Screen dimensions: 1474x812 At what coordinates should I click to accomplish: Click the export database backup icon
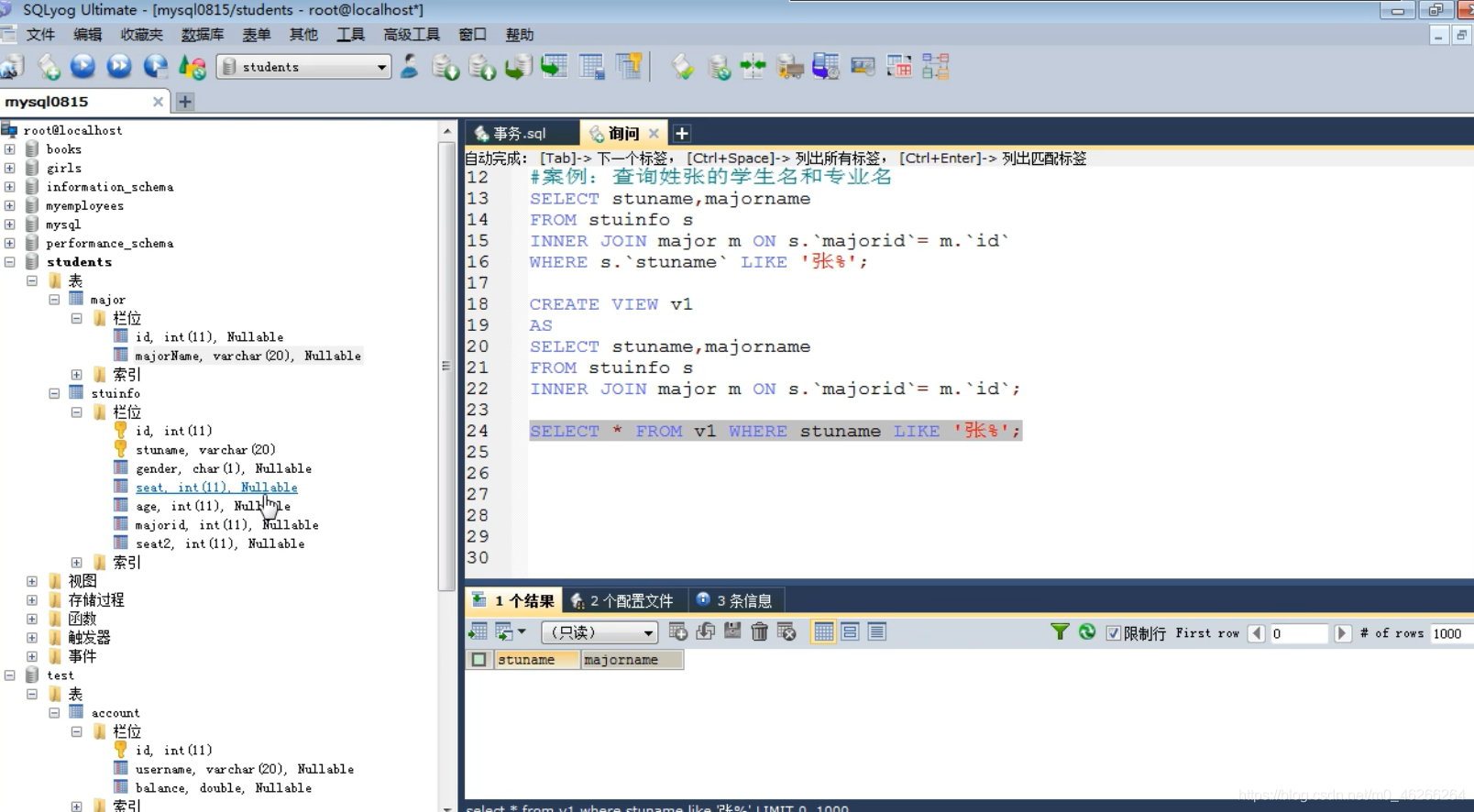pyautogui.click(x=482, y=66)
